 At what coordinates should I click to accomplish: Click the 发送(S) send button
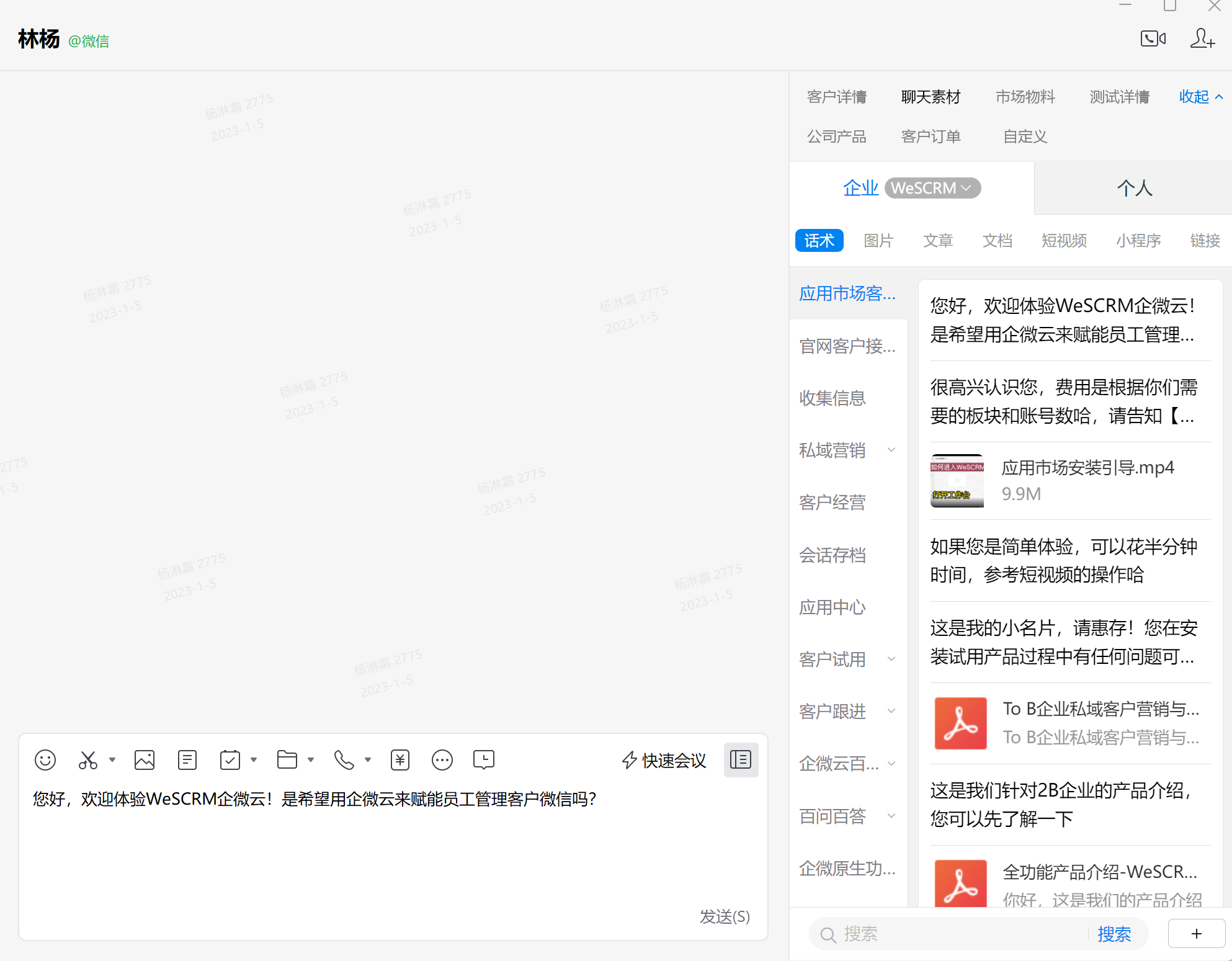click(725, 916)
